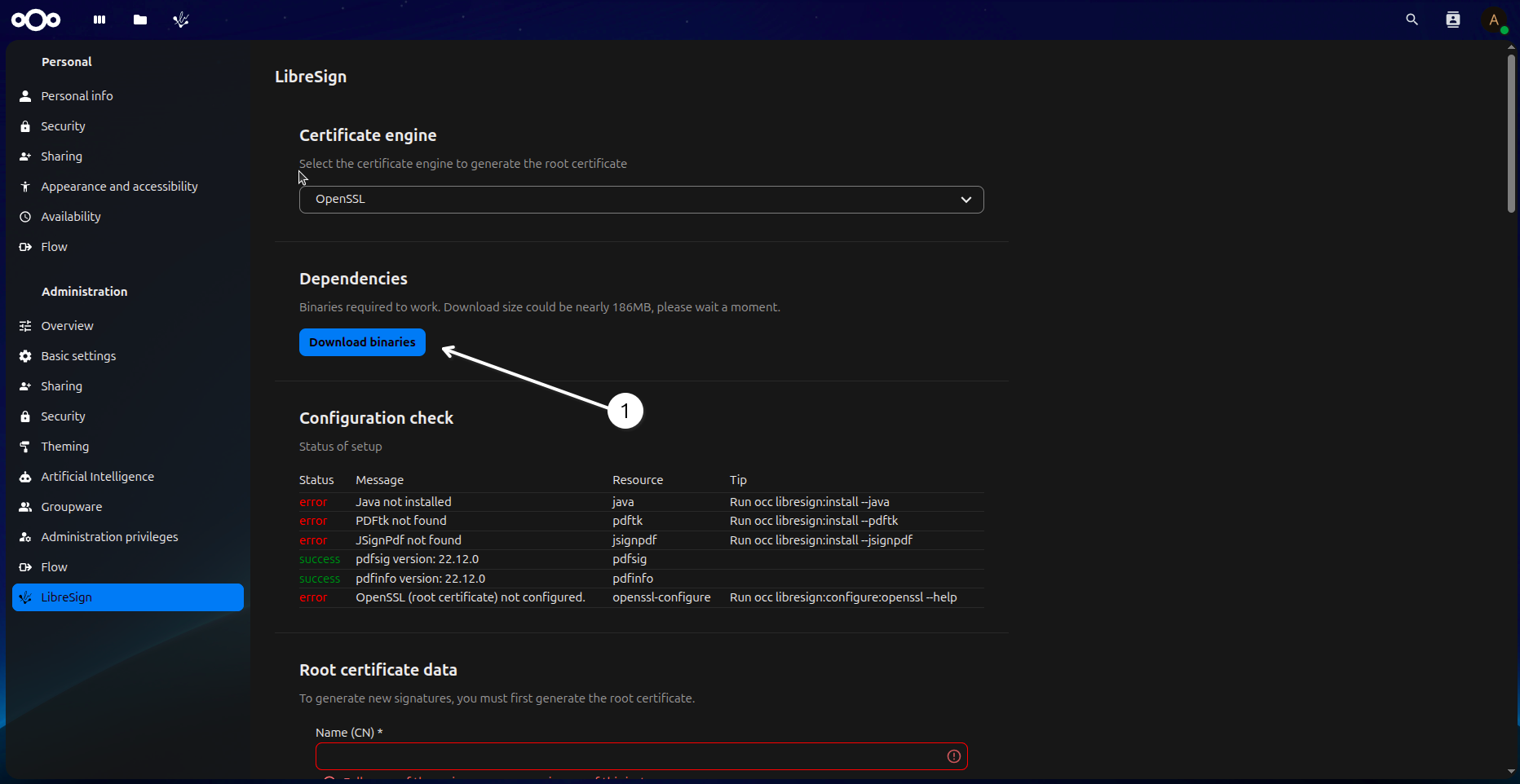Navigate to Administration Overview
The image size is (1520, 784).
tap(128, 326)
